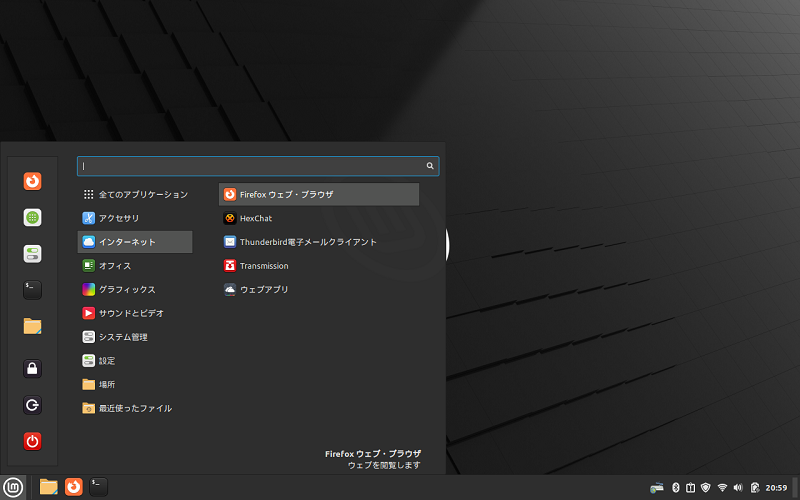Open the calendar via 20:59 clock

coord(776,488)
